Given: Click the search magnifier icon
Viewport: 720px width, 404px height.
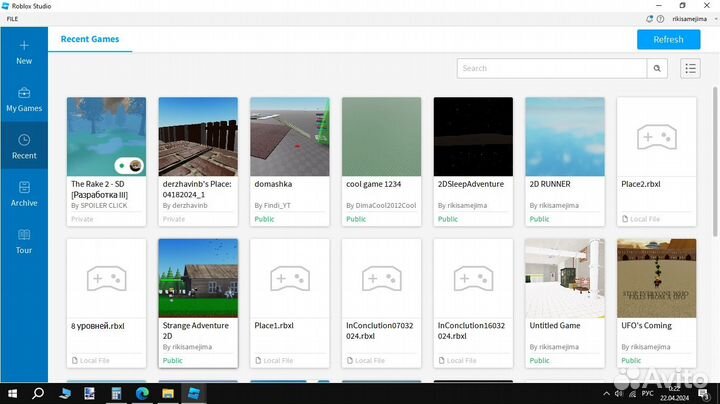Looking at the screenshot, I should (658, 68).
